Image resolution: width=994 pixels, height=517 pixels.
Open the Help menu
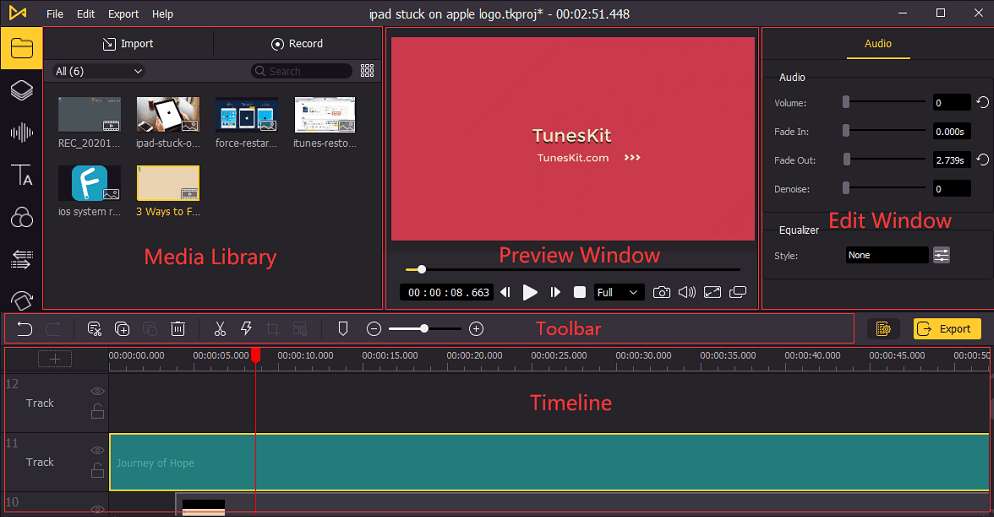point(162,14)
